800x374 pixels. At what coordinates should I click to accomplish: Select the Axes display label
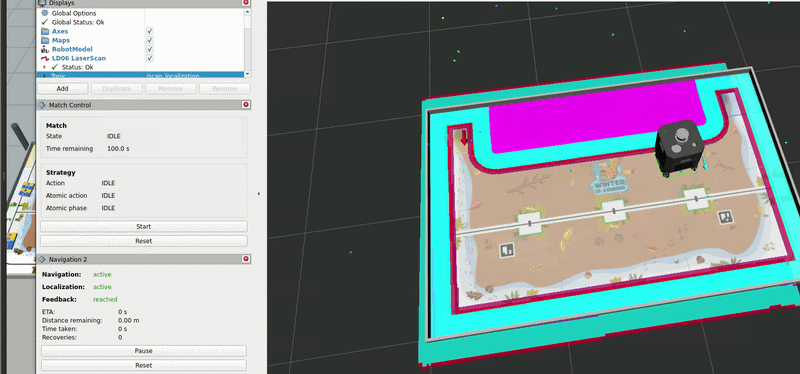click(60, 32)
